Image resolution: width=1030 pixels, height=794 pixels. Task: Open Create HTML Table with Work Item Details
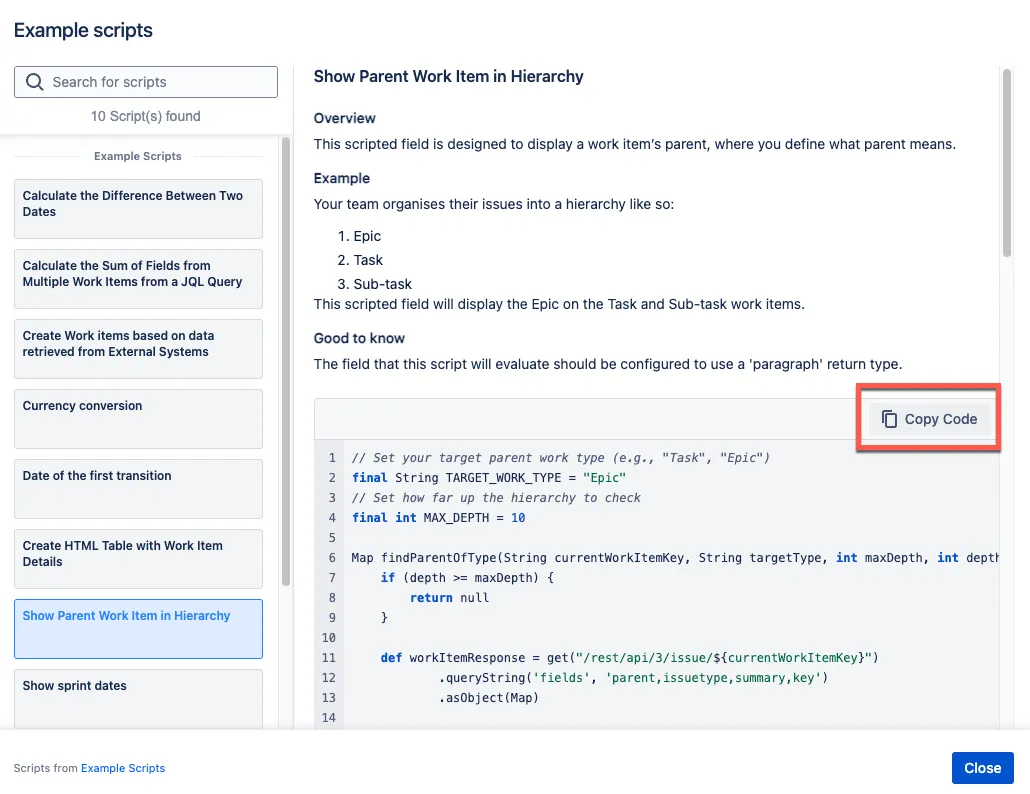pos(139,559)
